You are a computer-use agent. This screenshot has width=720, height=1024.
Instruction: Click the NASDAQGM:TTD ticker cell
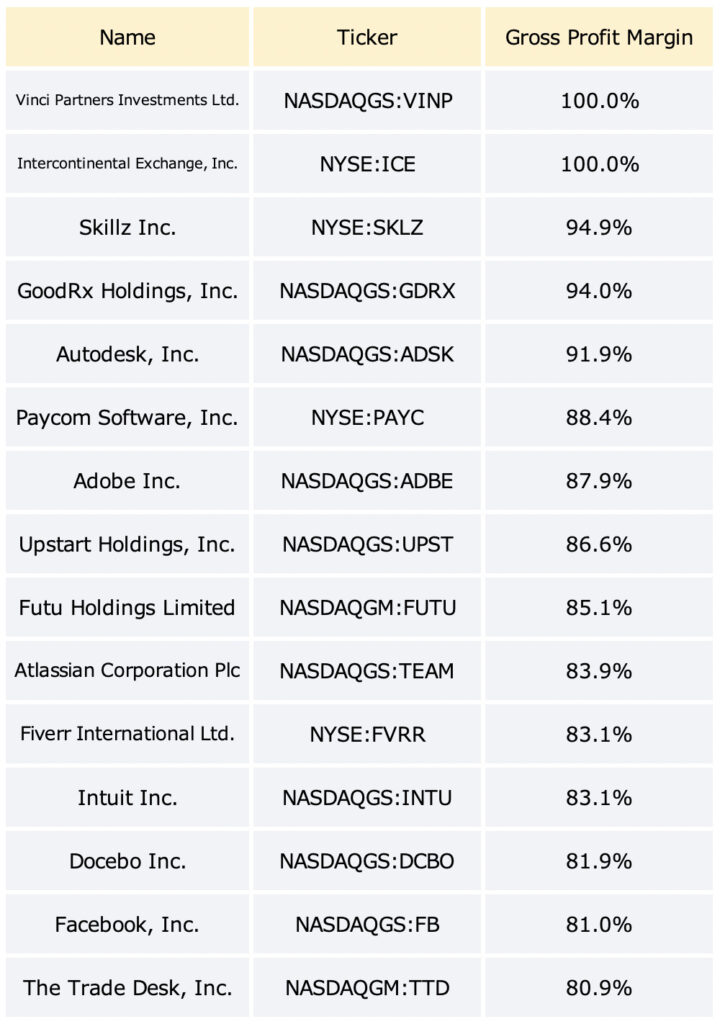pyautogui.click(x=367, y=987)
